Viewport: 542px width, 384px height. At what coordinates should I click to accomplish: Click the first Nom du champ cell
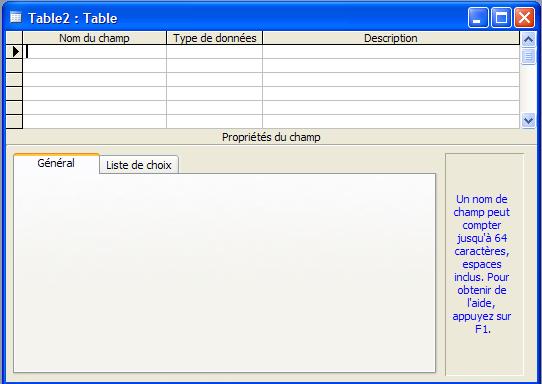tap(95, 52)
